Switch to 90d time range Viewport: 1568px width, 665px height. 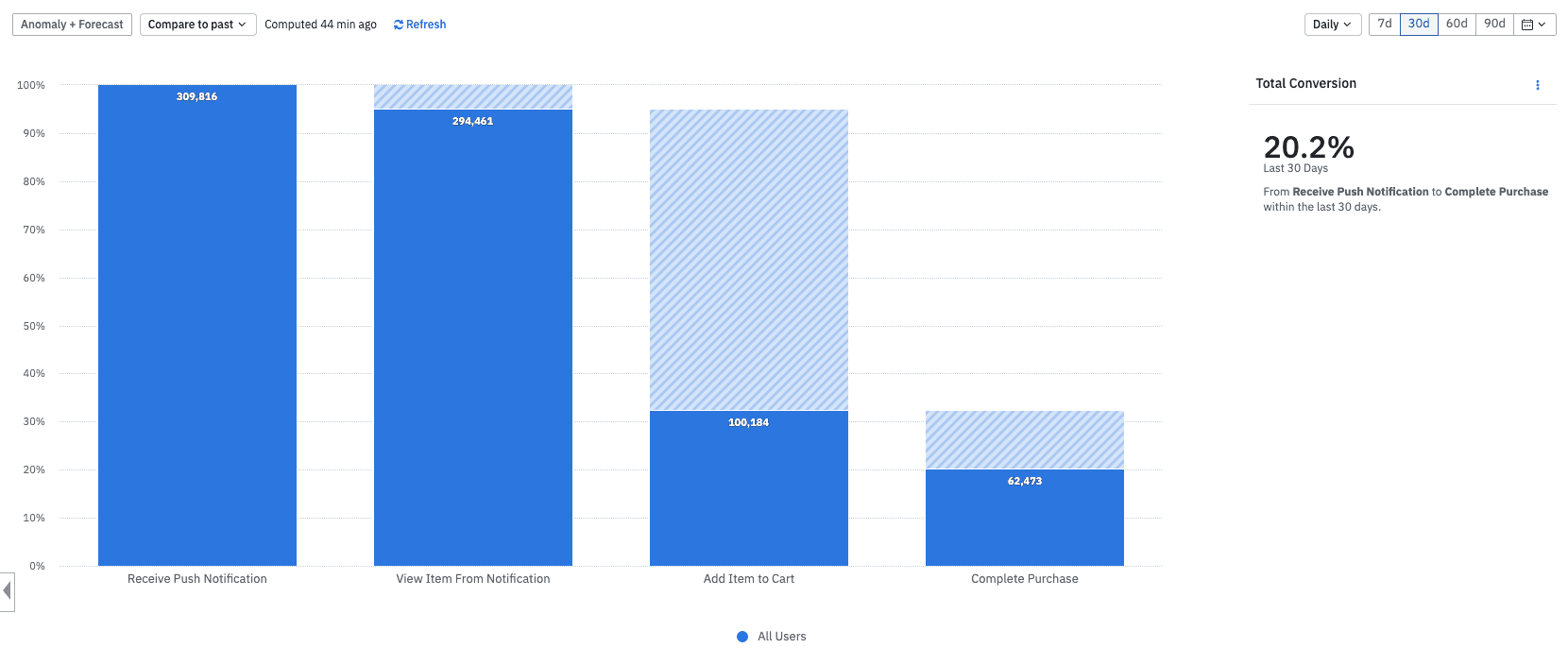click(1494, 24)
